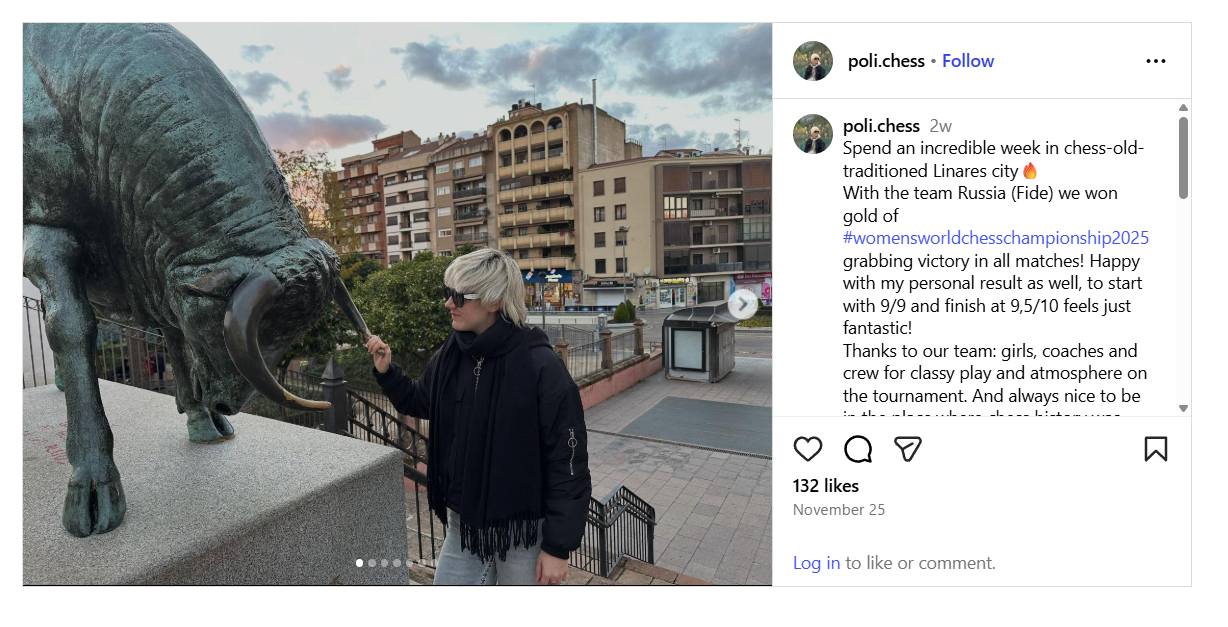
Task: Like the post with the heart icon
Action: click(x=808, y=449)
